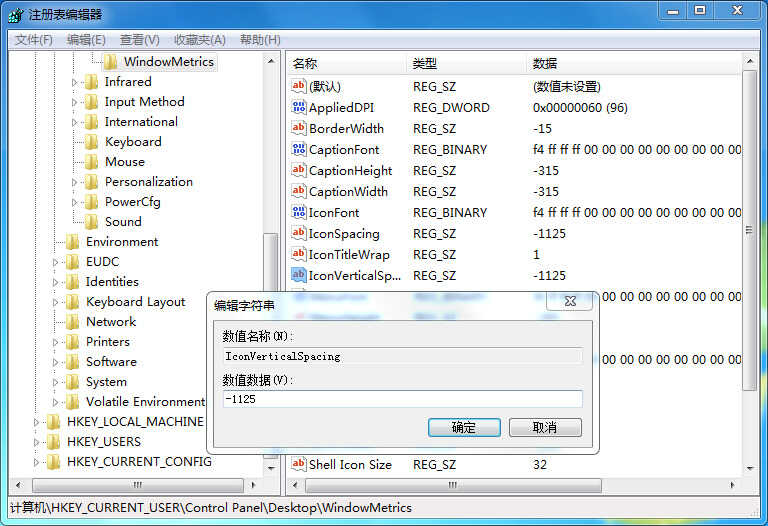Open the 文件(F) menu

[x=33, y=40]
